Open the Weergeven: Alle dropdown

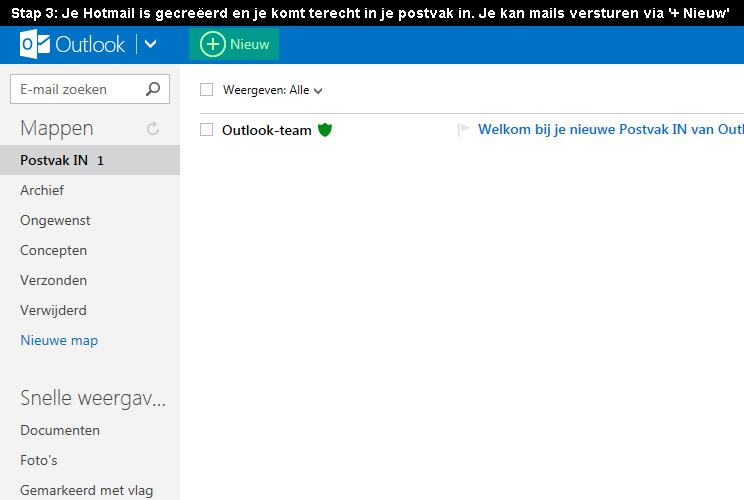click(272, 90)
